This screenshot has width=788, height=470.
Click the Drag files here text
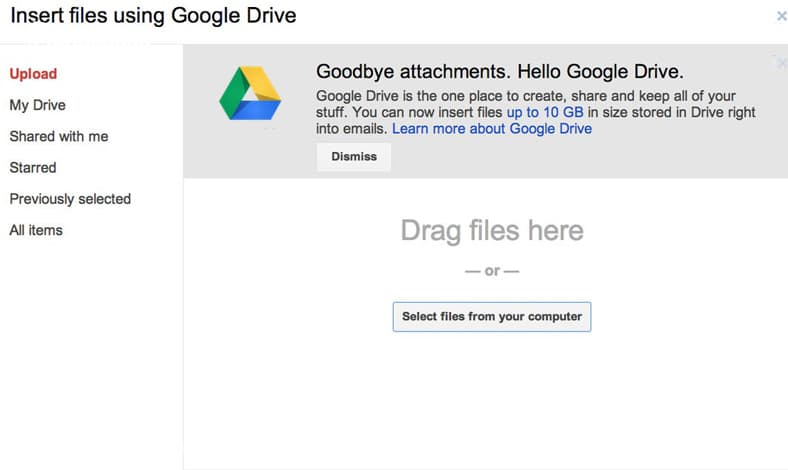(x=492, y=231)
